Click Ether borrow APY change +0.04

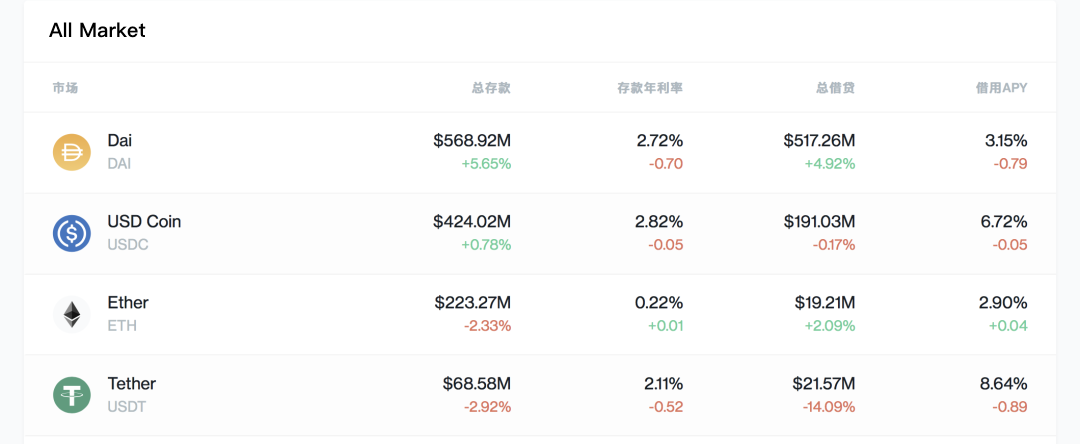(x=1008, y=326)
